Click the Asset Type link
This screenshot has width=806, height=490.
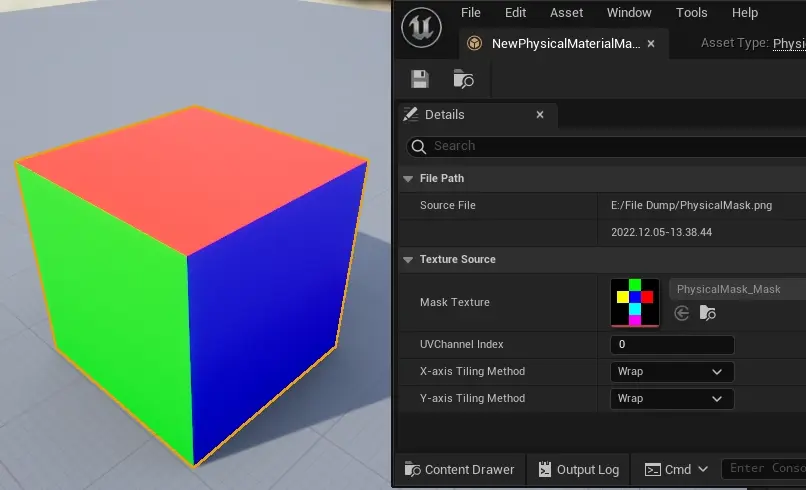789,43
